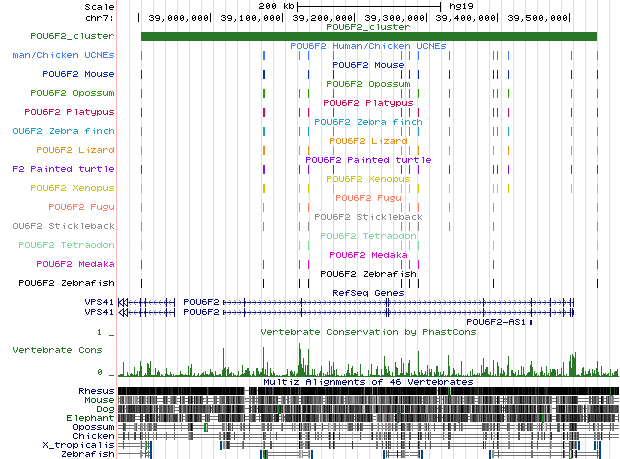The width and height of the screenshot is (620, 459).
Task: Open the RefSeq Genes track title
Action: (368, 292)
